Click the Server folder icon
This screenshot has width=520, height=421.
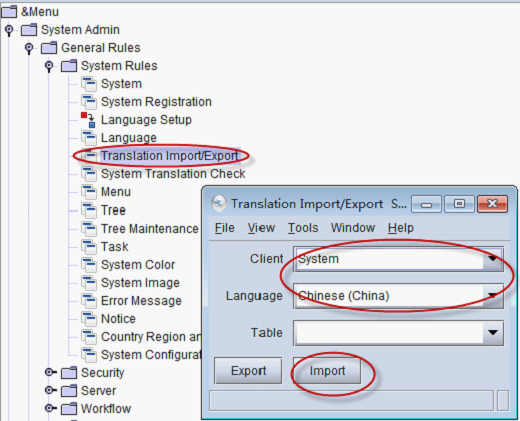pyautogui.click(x=69, y=391)
